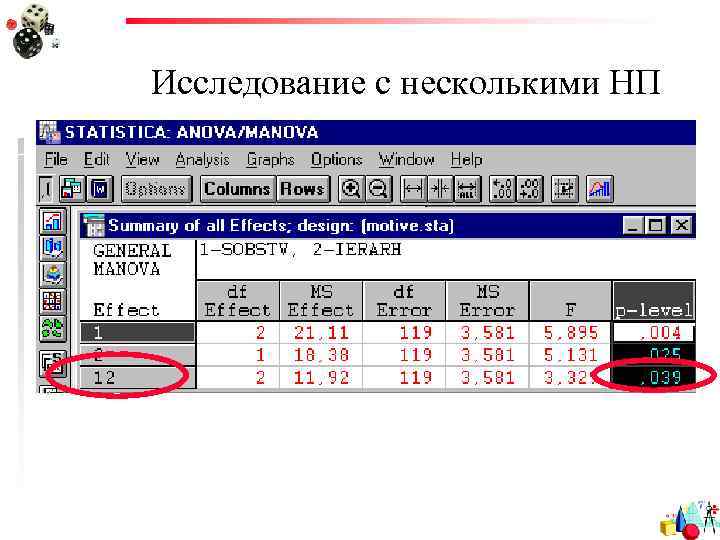Open the Analysis menu
720x540 pixels.
coord(202,160)
